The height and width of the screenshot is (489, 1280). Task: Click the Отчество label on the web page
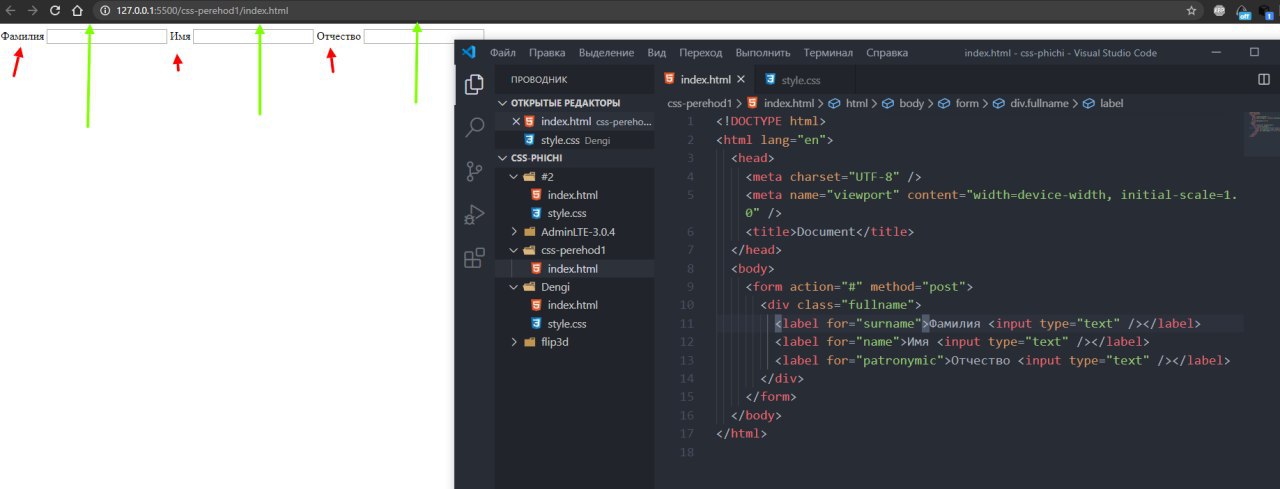(x=339, y=37)
